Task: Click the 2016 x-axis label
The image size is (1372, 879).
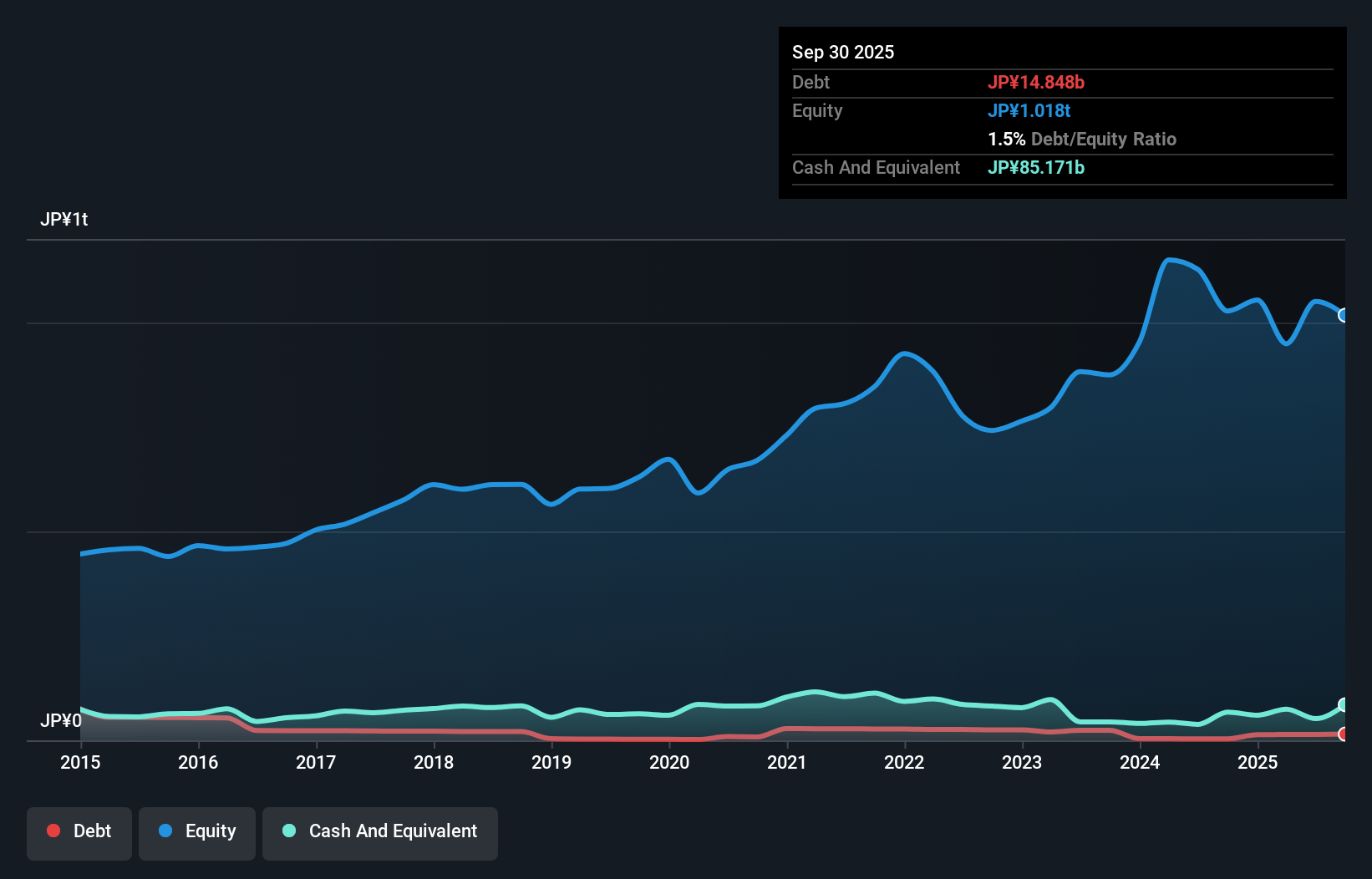Action: pyautogui.click(x=198, y=762)
